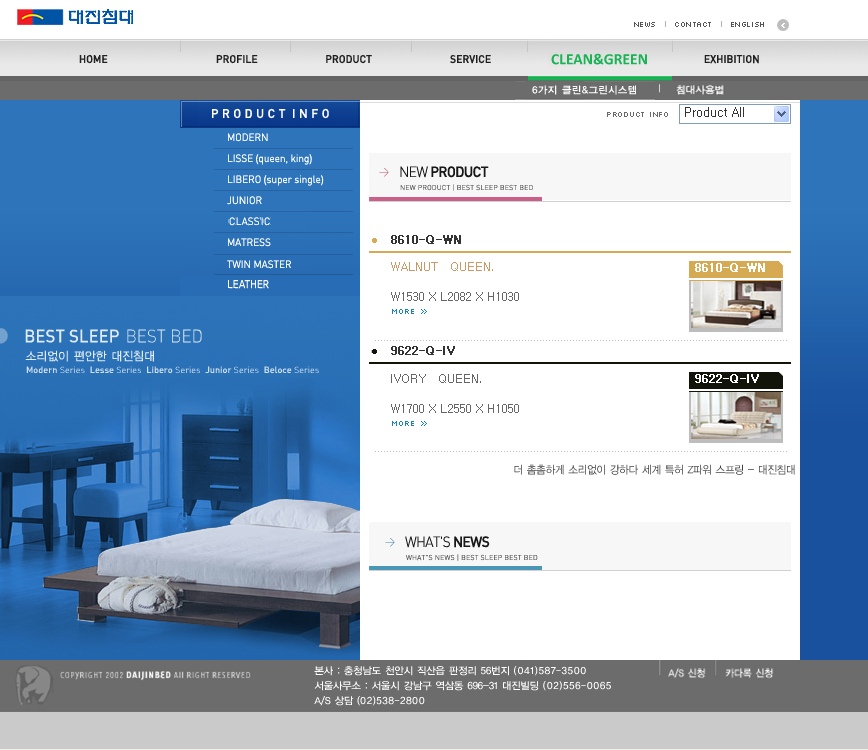Switch to the ENGLISH site

tap(747, 24)
